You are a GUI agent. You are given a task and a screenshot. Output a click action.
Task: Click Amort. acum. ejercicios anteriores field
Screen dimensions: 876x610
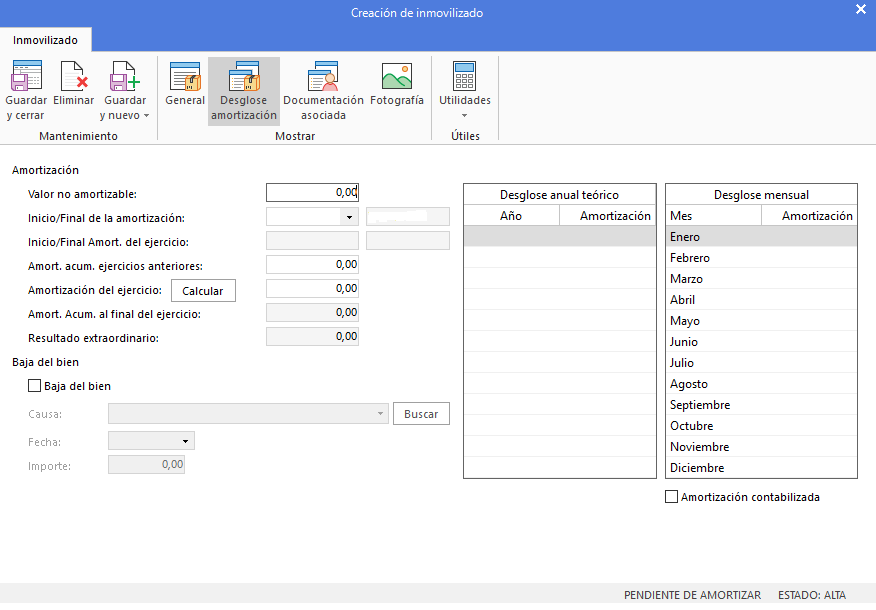point(312,265)
